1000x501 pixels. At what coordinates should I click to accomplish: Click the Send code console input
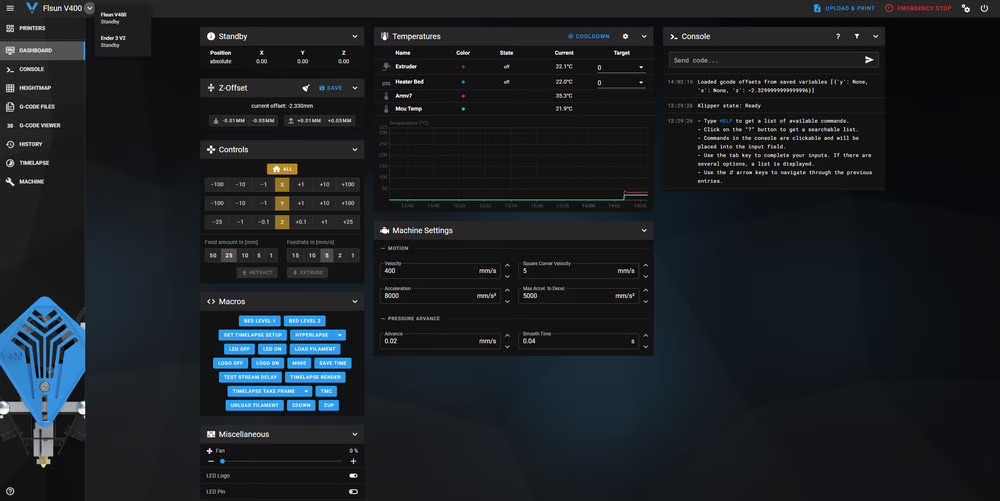(x=765, y=60)
